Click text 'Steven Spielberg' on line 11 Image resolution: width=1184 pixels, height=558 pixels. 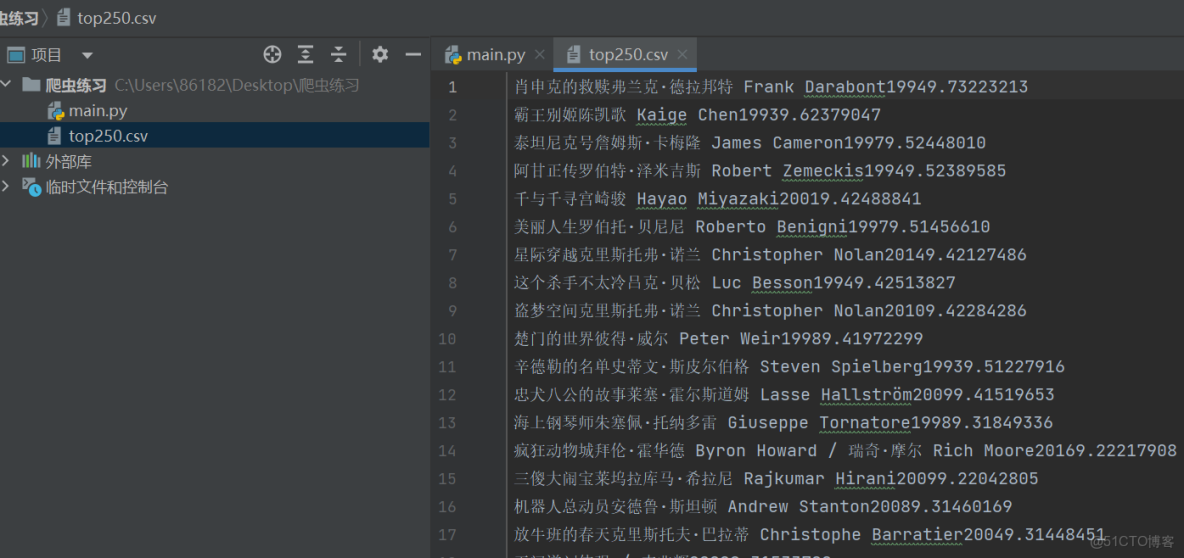tap(841, 366)
